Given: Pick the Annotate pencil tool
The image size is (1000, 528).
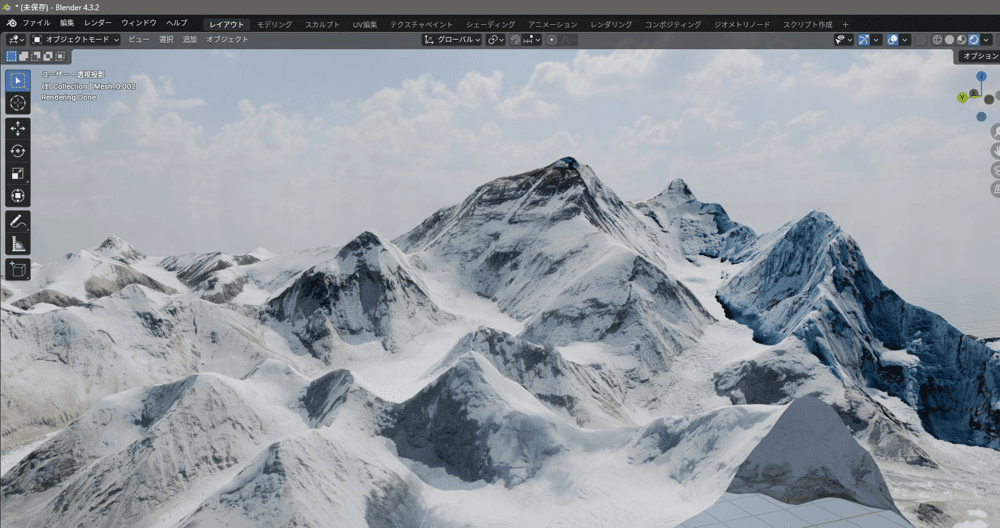Looking at the screenshot, I should [x=18, y=221].
